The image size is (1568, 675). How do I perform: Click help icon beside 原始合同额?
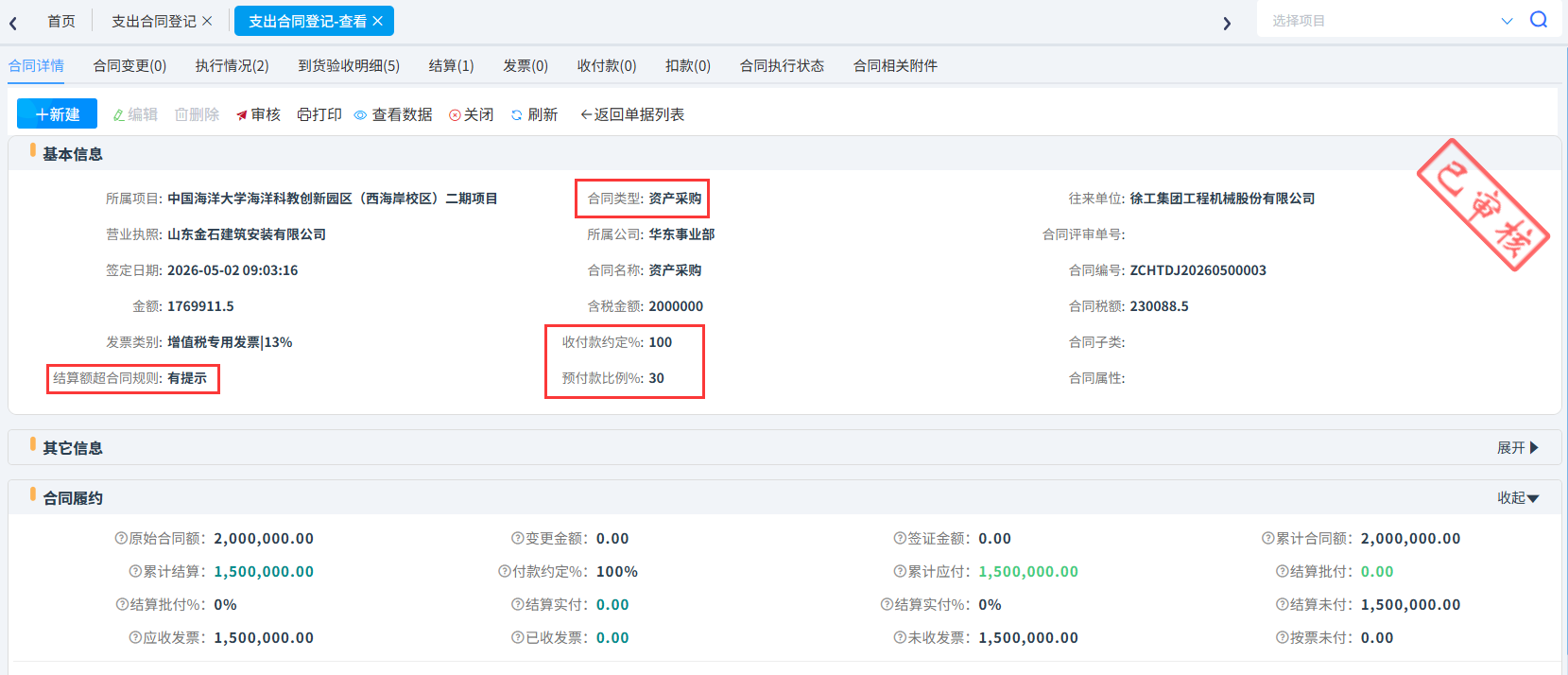(121, 538)
